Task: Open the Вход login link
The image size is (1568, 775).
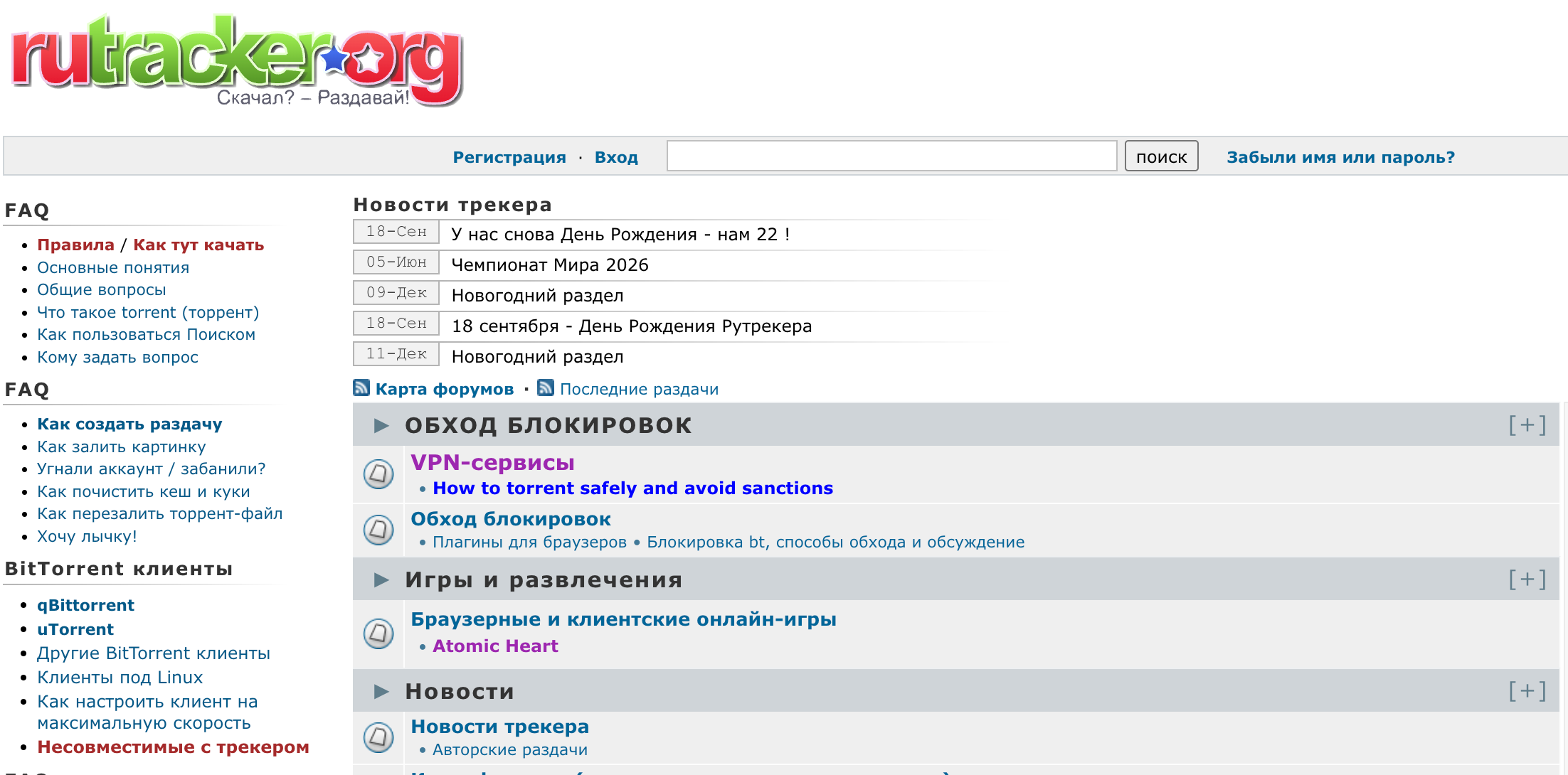Action: pos(616,157)
